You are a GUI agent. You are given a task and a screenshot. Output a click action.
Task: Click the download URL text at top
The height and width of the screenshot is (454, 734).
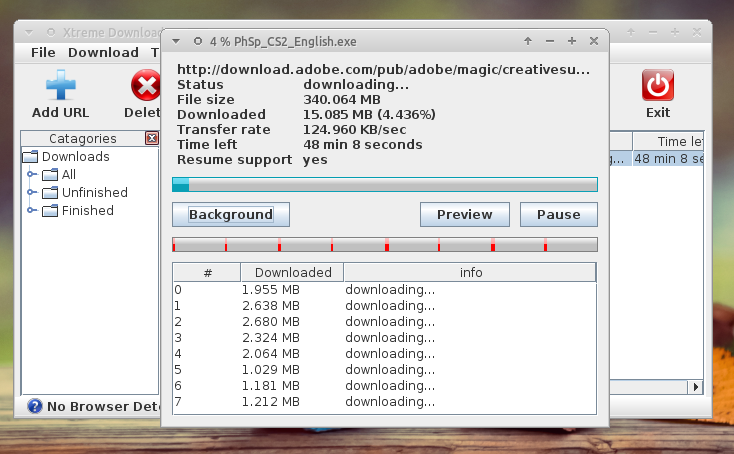click(x=383, y=70)
